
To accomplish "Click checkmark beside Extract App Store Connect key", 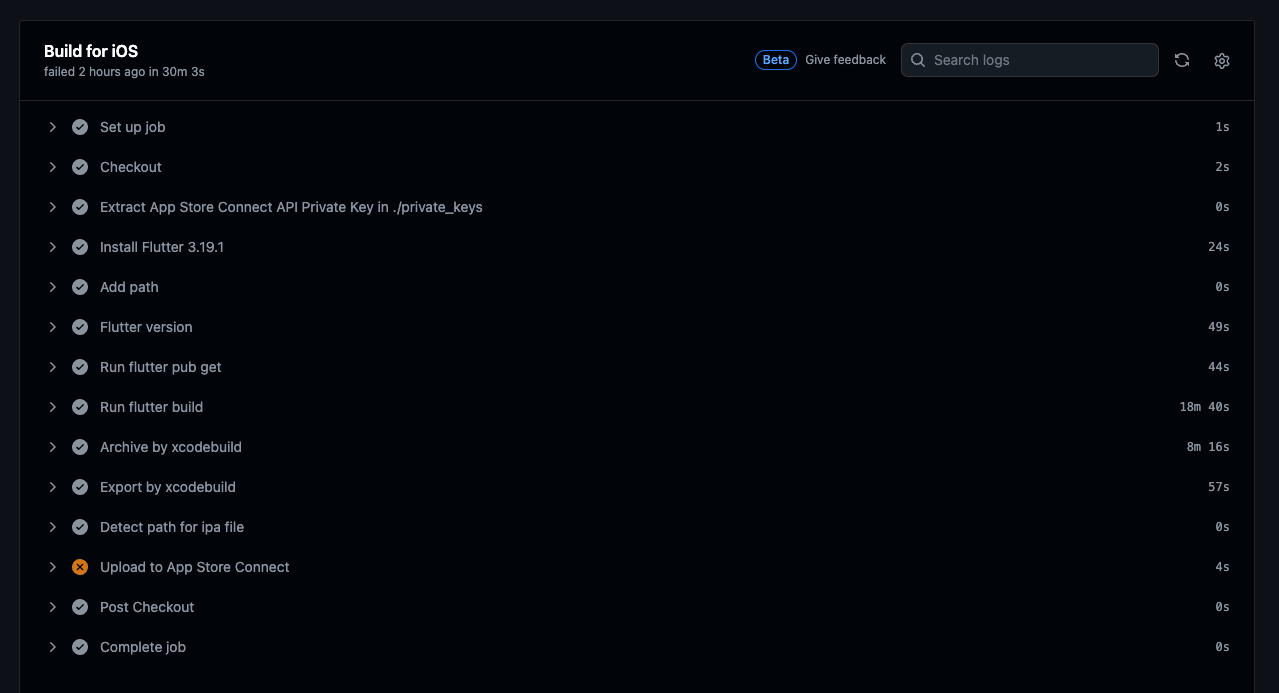I will pyautogui.click(x=80, y=207).
